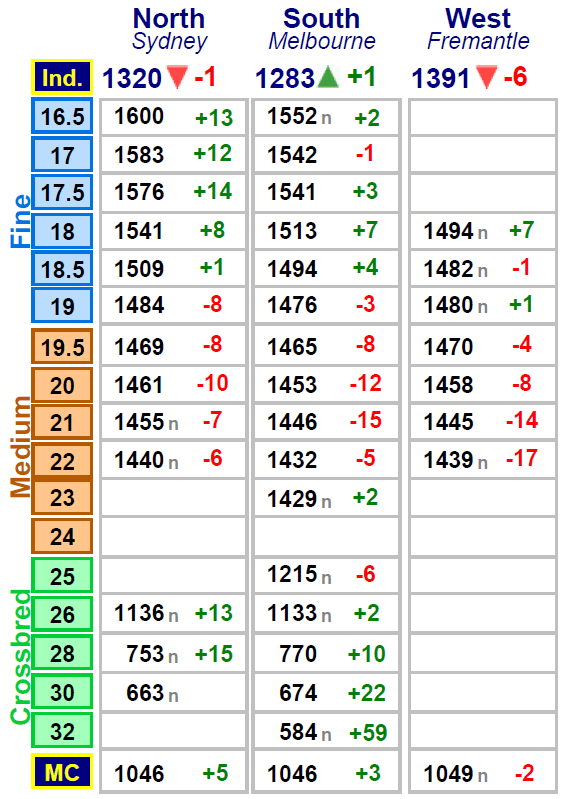Click the 24 micron medium label
Image resolution: width=568 pixels, height=799 pixels.
click(x=62, y=536)
